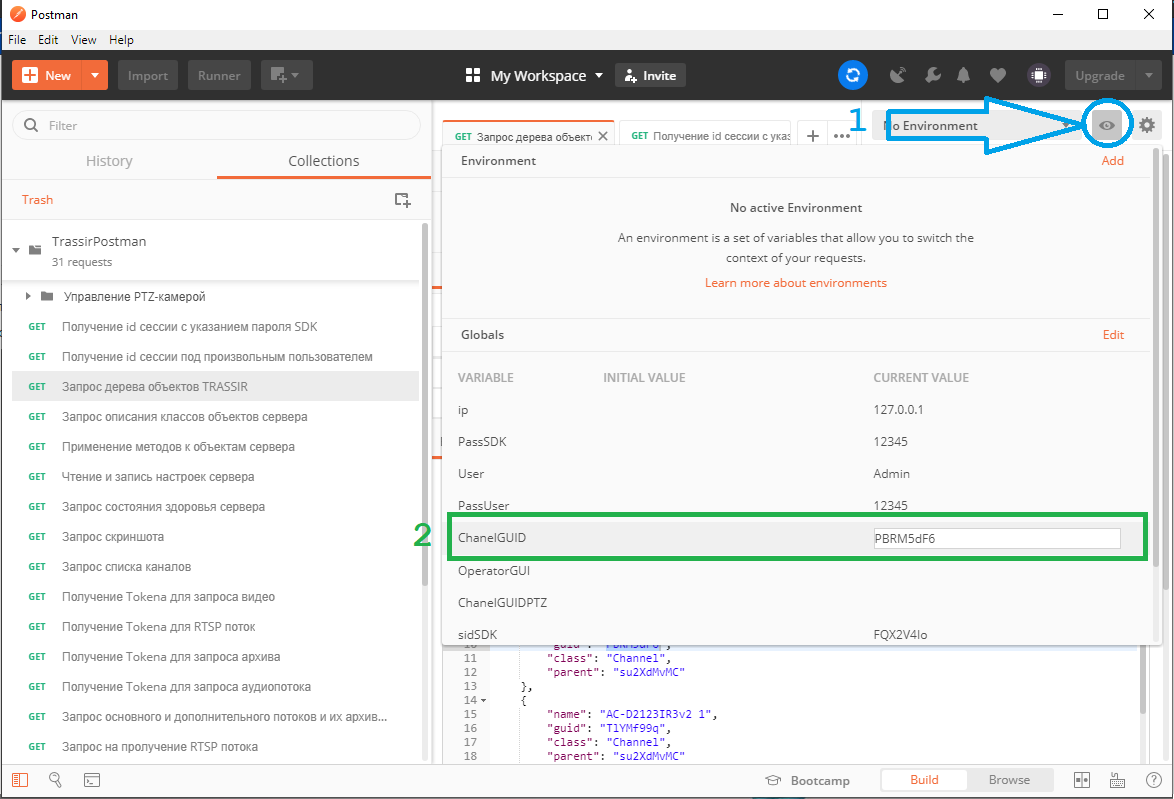1174x799 pixels.
Task: Open the Postman console icon
Action: click(91, 780)
